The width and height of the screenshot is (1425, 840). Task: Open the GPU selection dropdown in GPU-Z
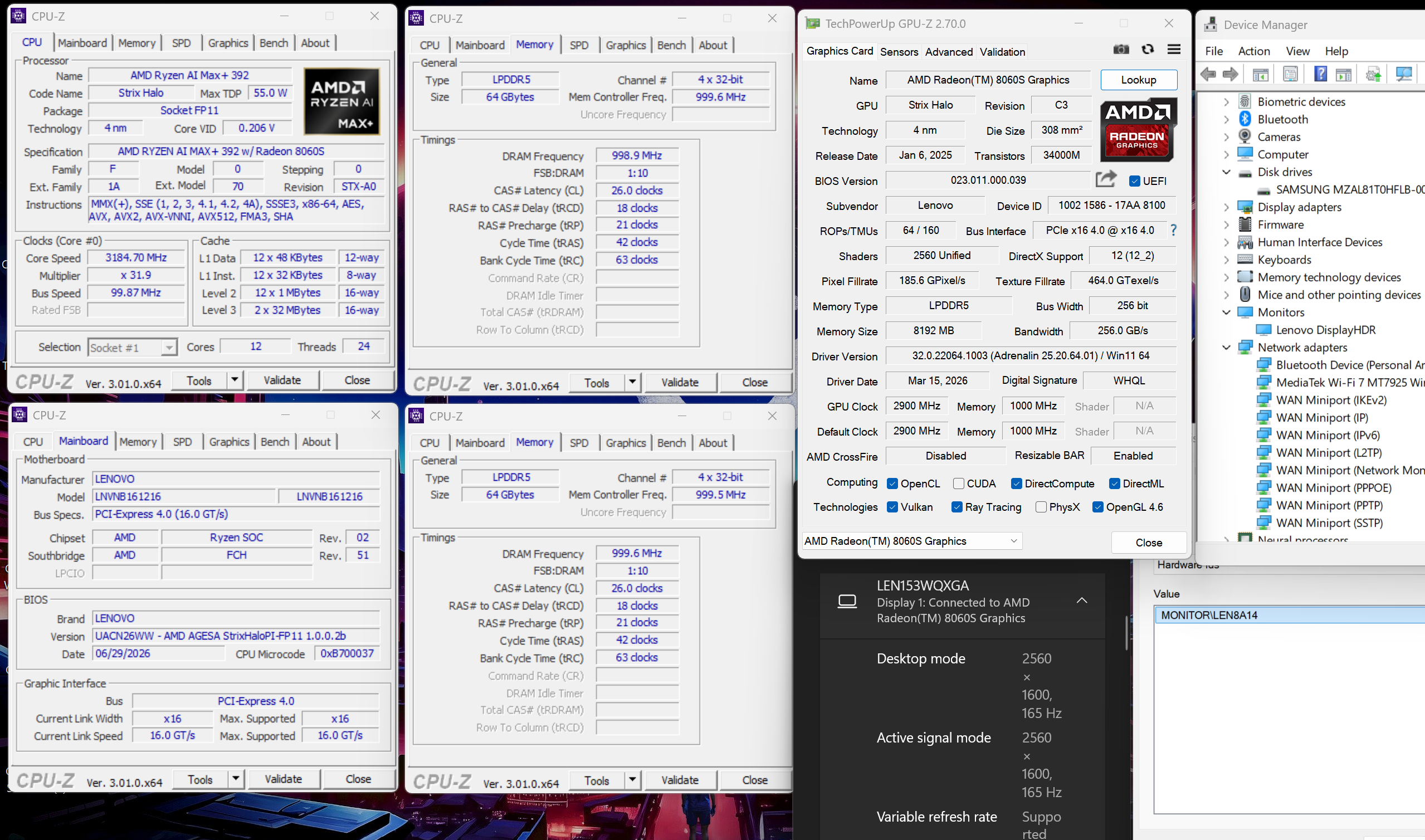click(911, 540)
